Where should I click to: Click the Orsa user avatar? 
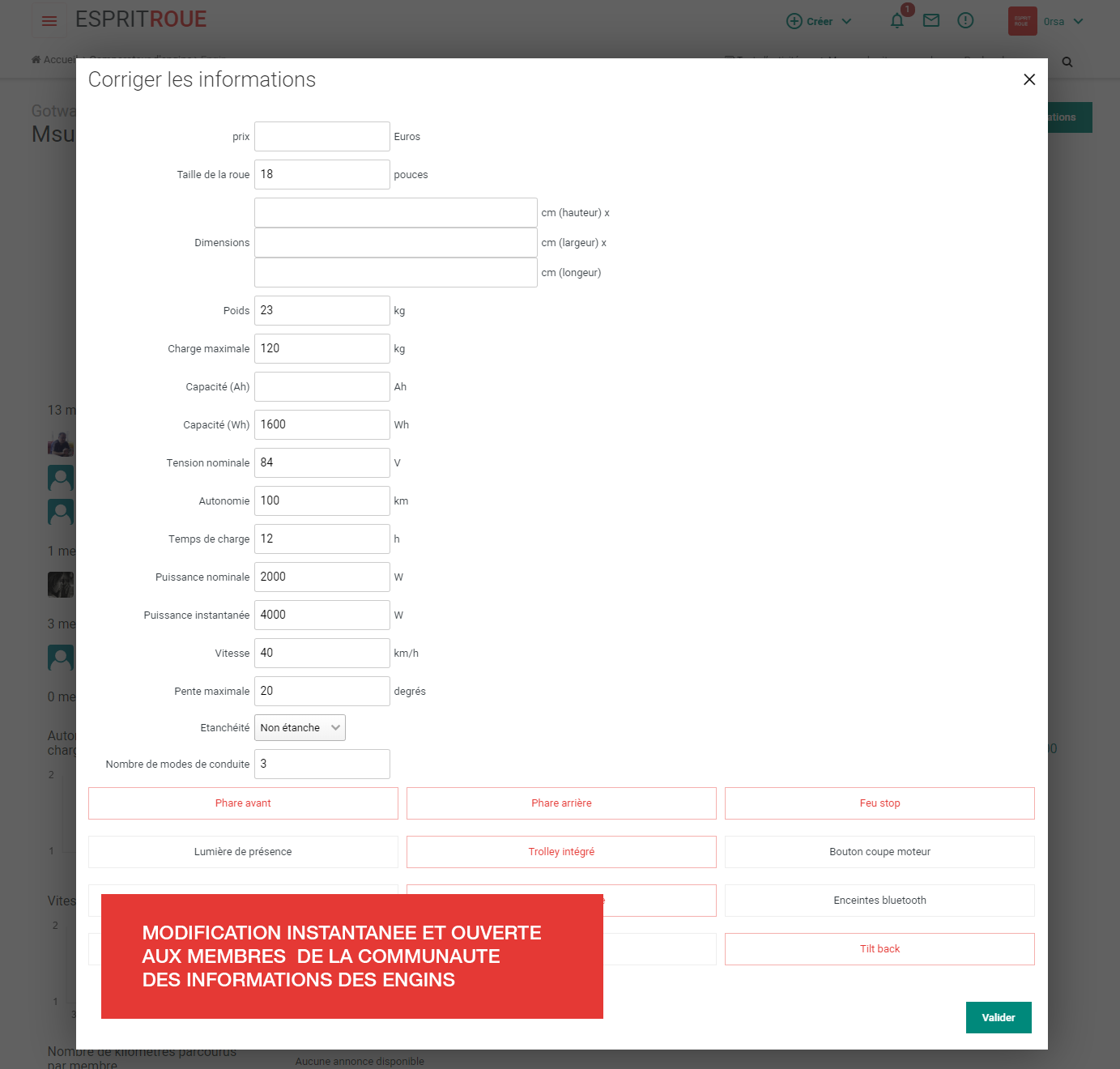(1022, 21)
